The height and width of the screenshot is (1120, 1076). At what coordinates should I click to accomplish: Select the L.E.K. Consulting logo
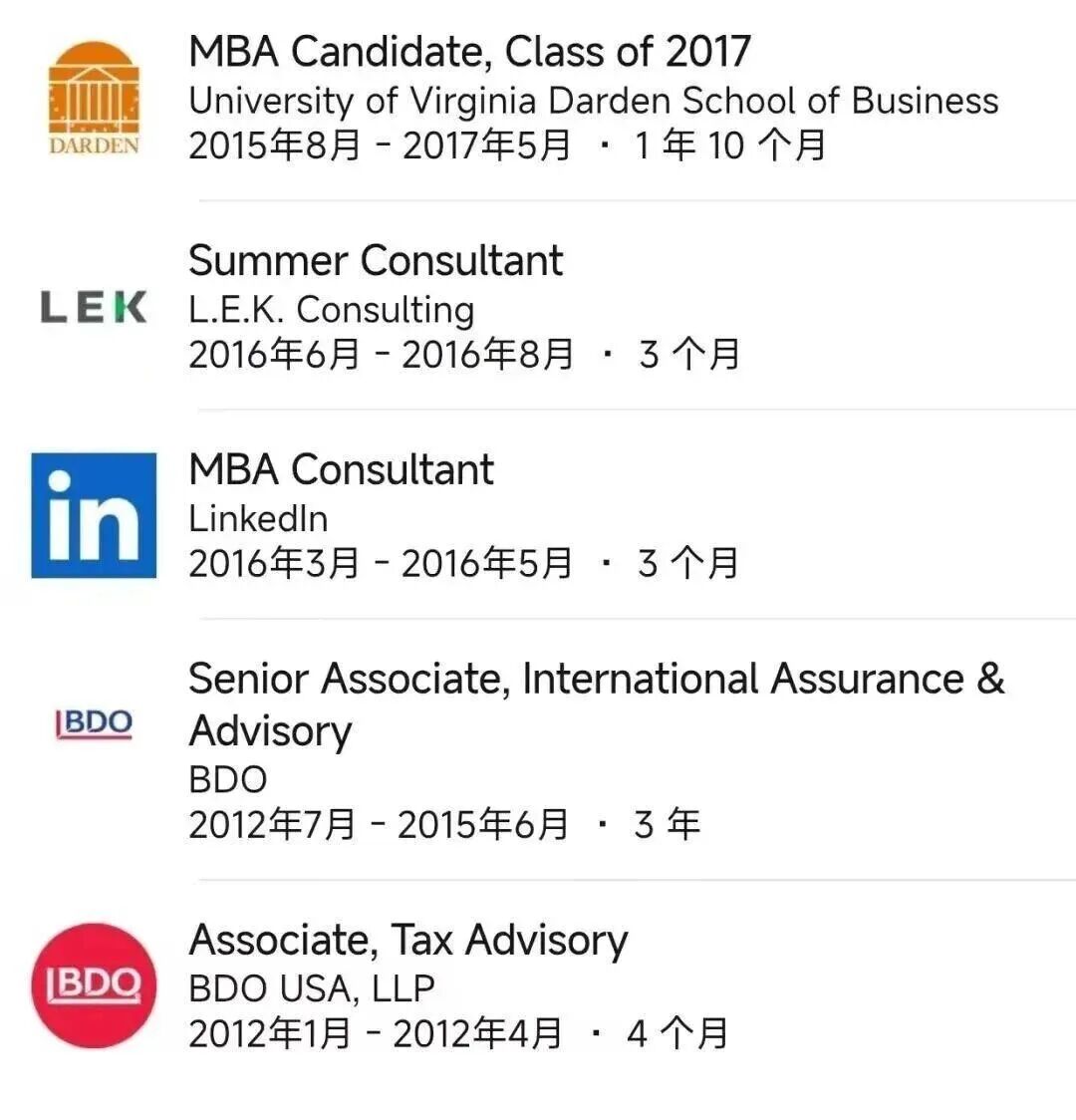click(95, 307)
